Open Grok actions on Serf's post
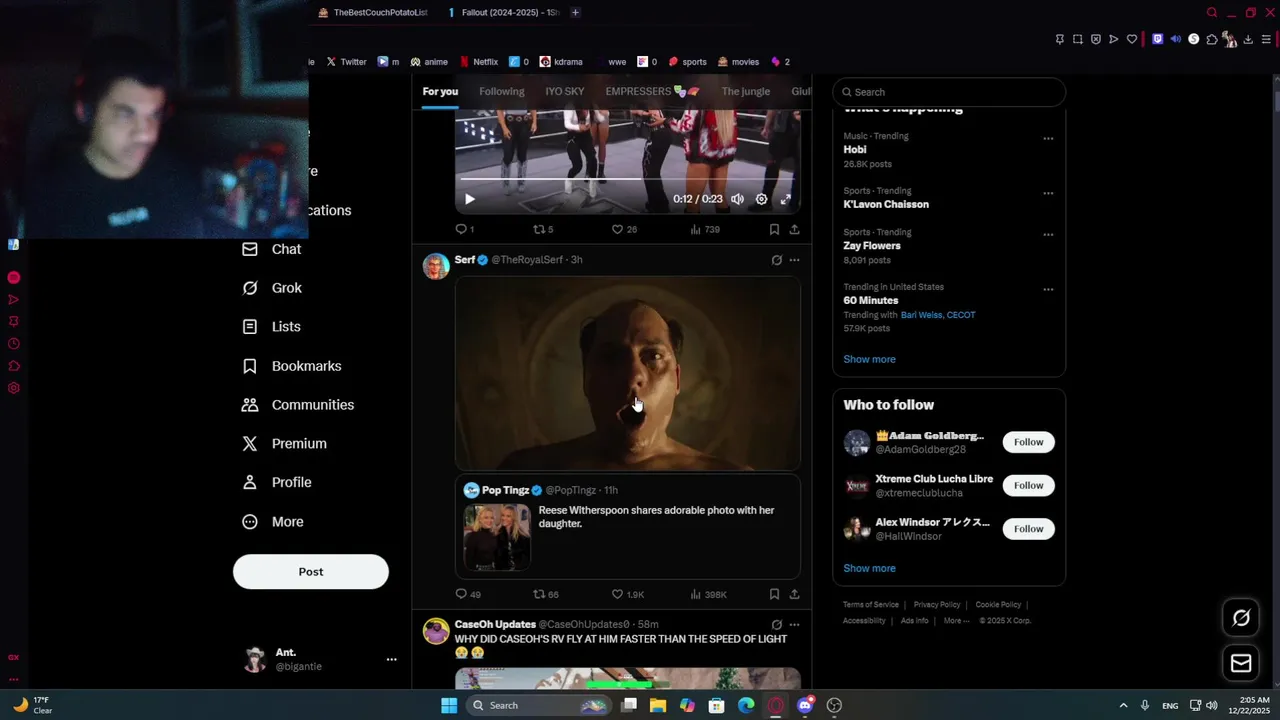The height and width of the screenshot is (720, 1280). tap(776, 260)
